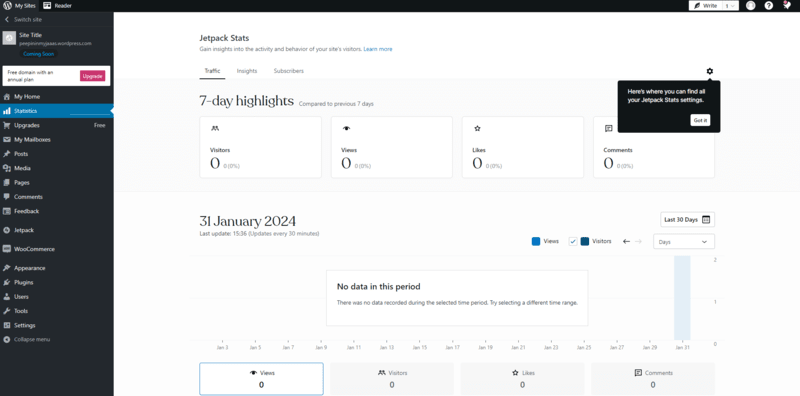Click the user avatar icon in top bar
This screenshot has width=800, height=396.
click(x=751, y=6)
